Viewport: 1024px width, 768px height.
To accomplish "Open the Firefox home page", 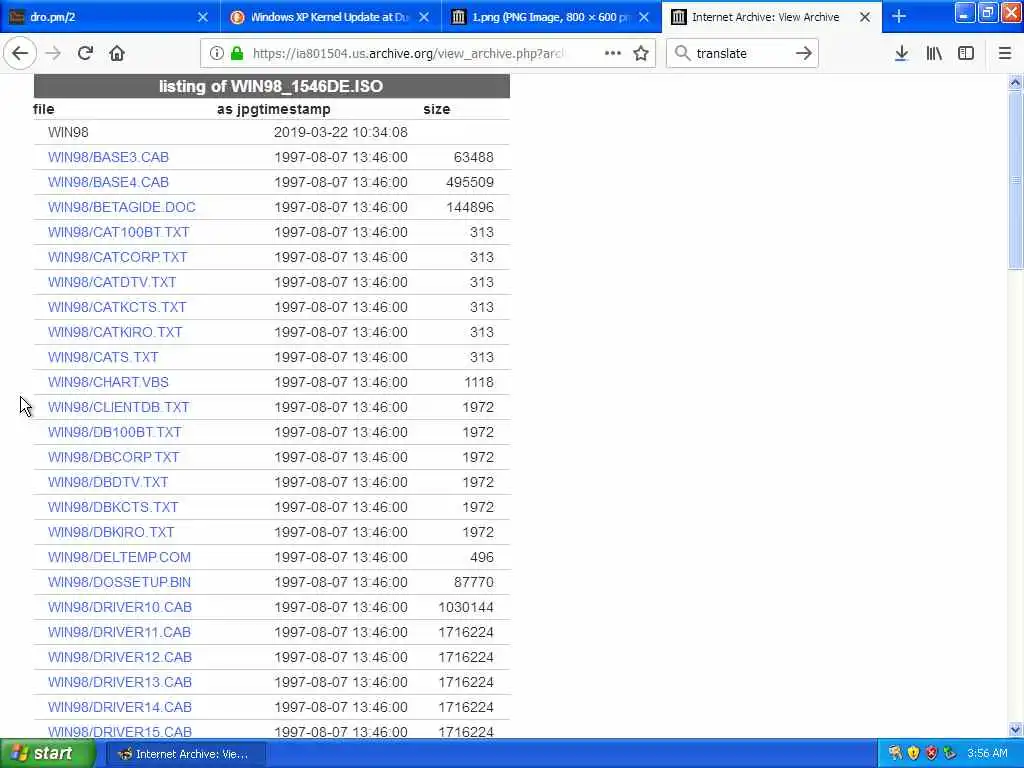I will (117, 54).
